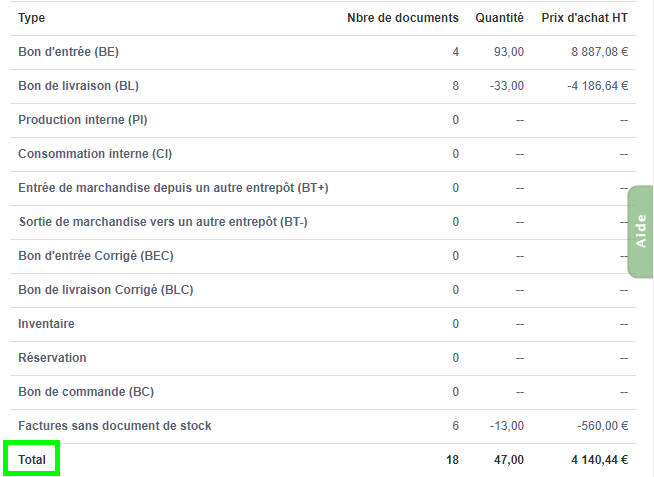Click the 8 887,08 € purchase price value
Viewport: 654px width, 477px height.
599,52
